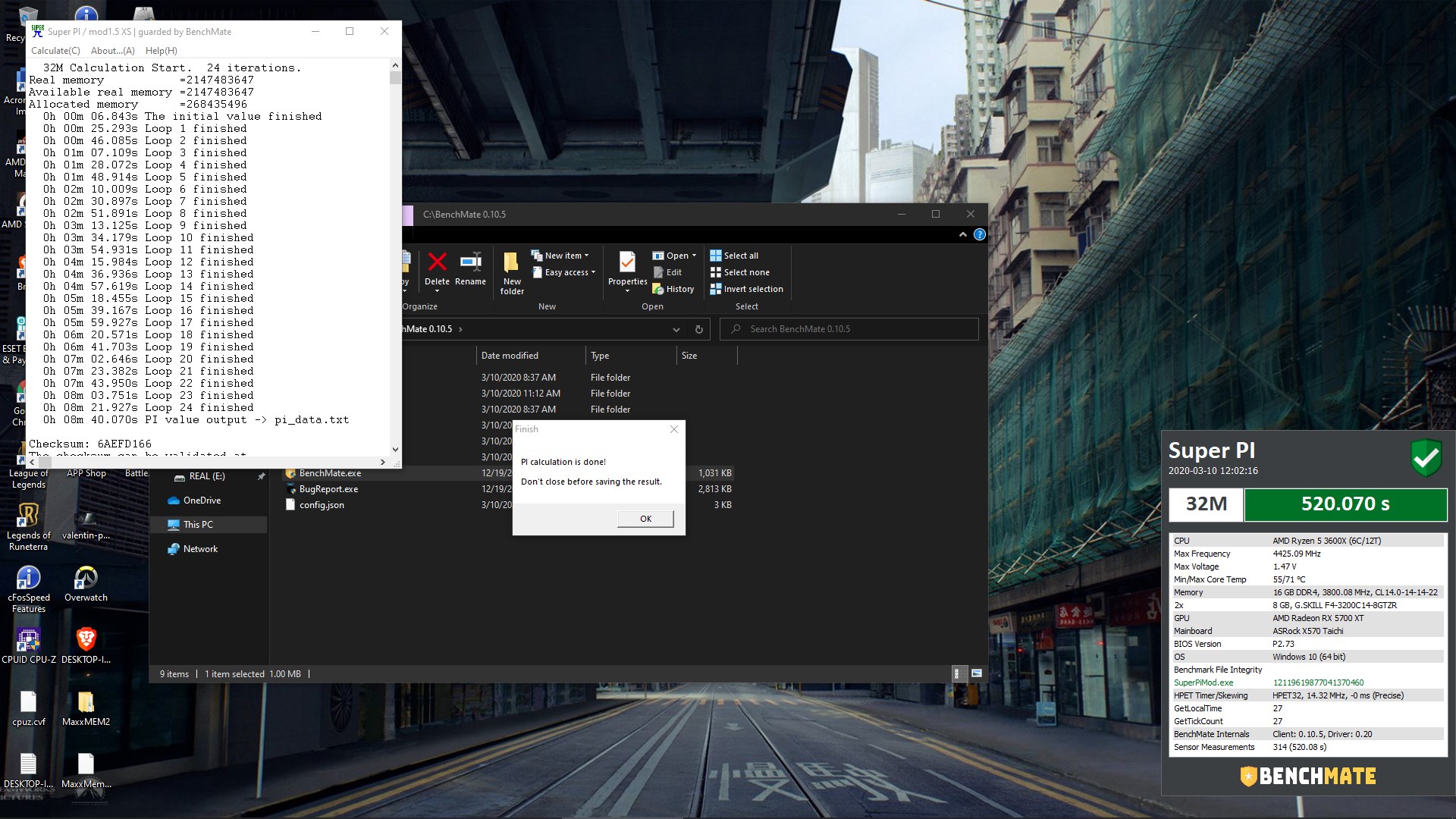This screenshot has height=819, width=1456.
Task: Open MaxxMEM2 desktop folder
Action: (x=86, y=708)
